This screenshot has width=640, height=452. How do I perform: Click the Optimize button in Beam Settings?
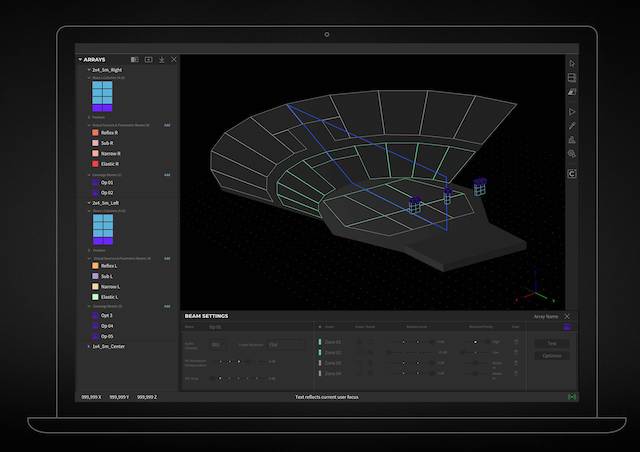point(552,356)
